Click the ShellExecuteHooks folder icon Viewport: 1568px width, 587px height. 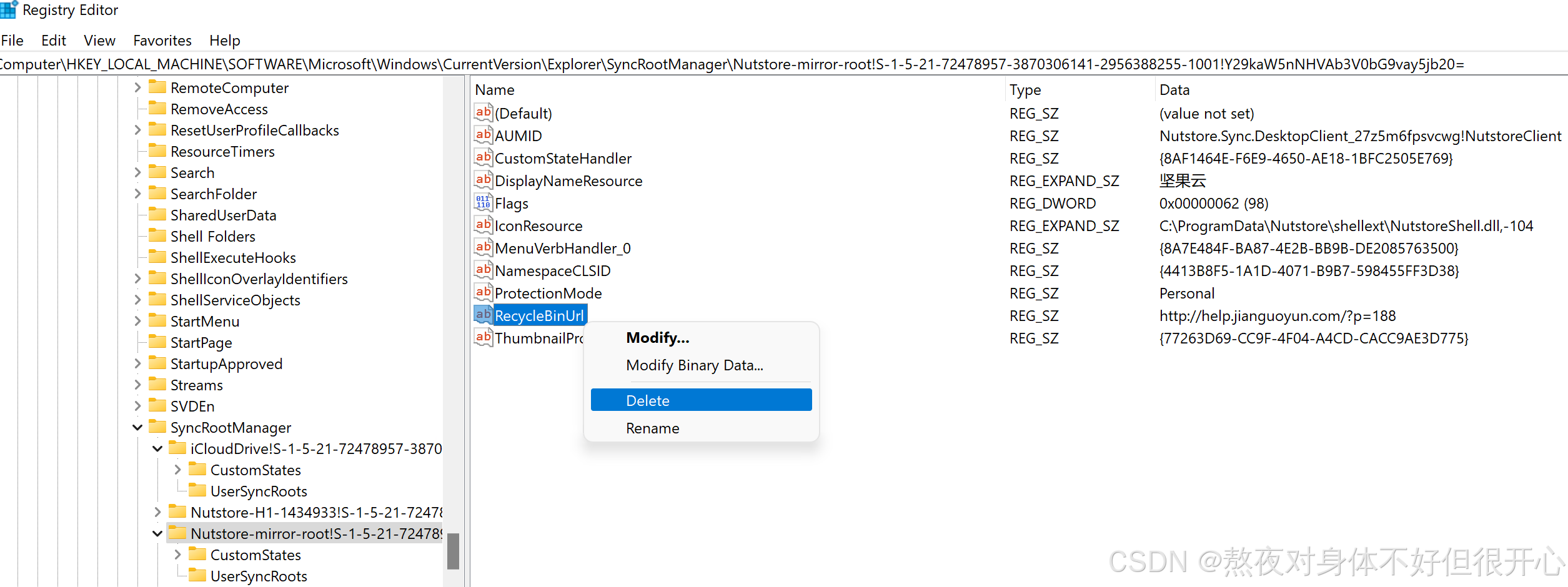click(x=157, y=257)
